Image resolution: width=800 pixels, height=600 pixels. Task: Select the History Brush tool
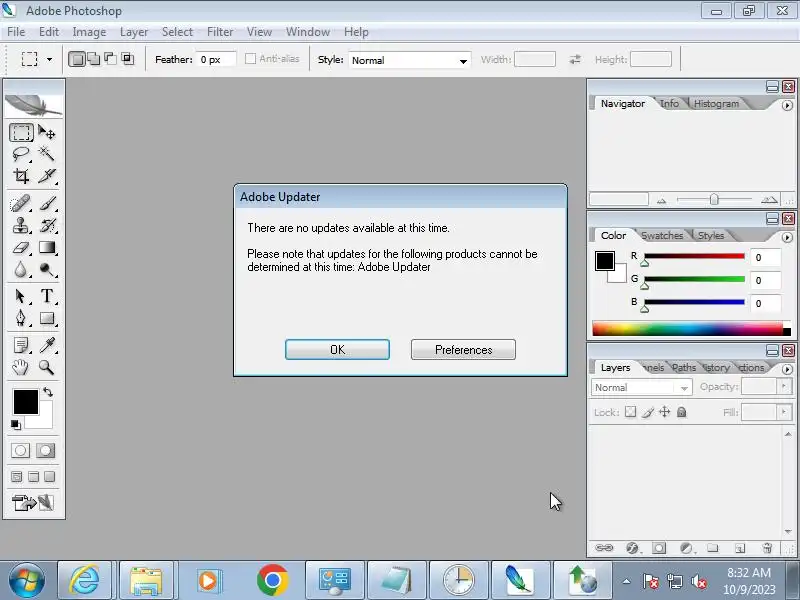pyautogui.click(x=46, y=225)
